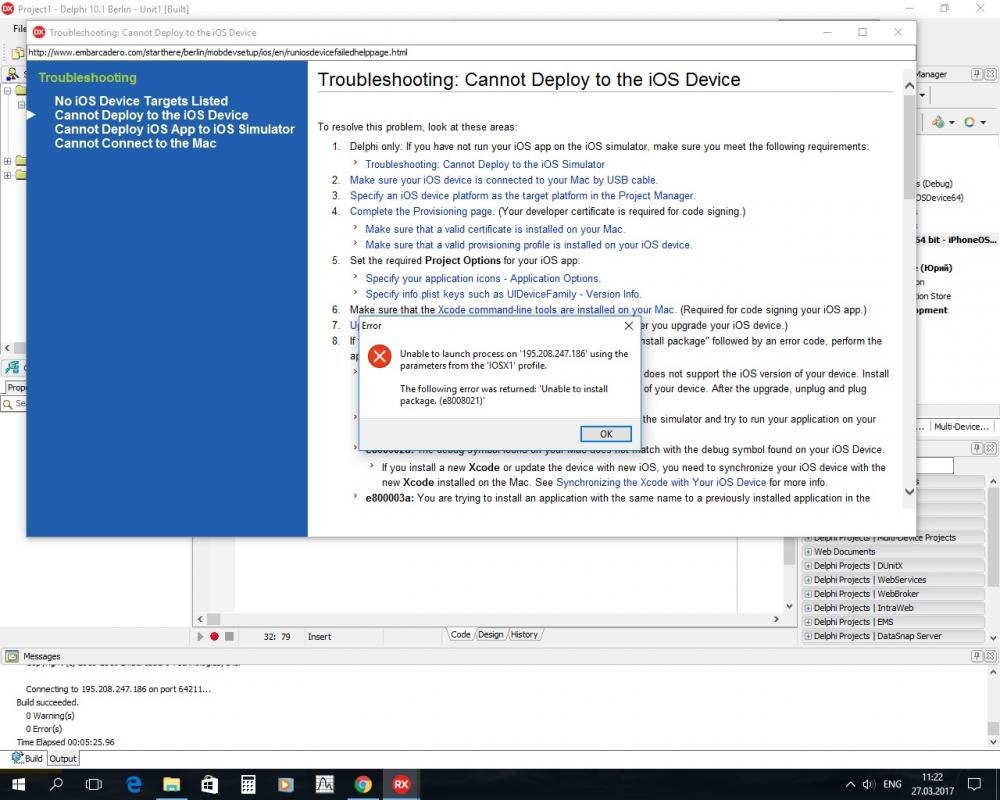Click the 'Synchronizing the Xcode with Your iOS Device' link
This screenshot has height=800, width=1000.
pos(661,482)
